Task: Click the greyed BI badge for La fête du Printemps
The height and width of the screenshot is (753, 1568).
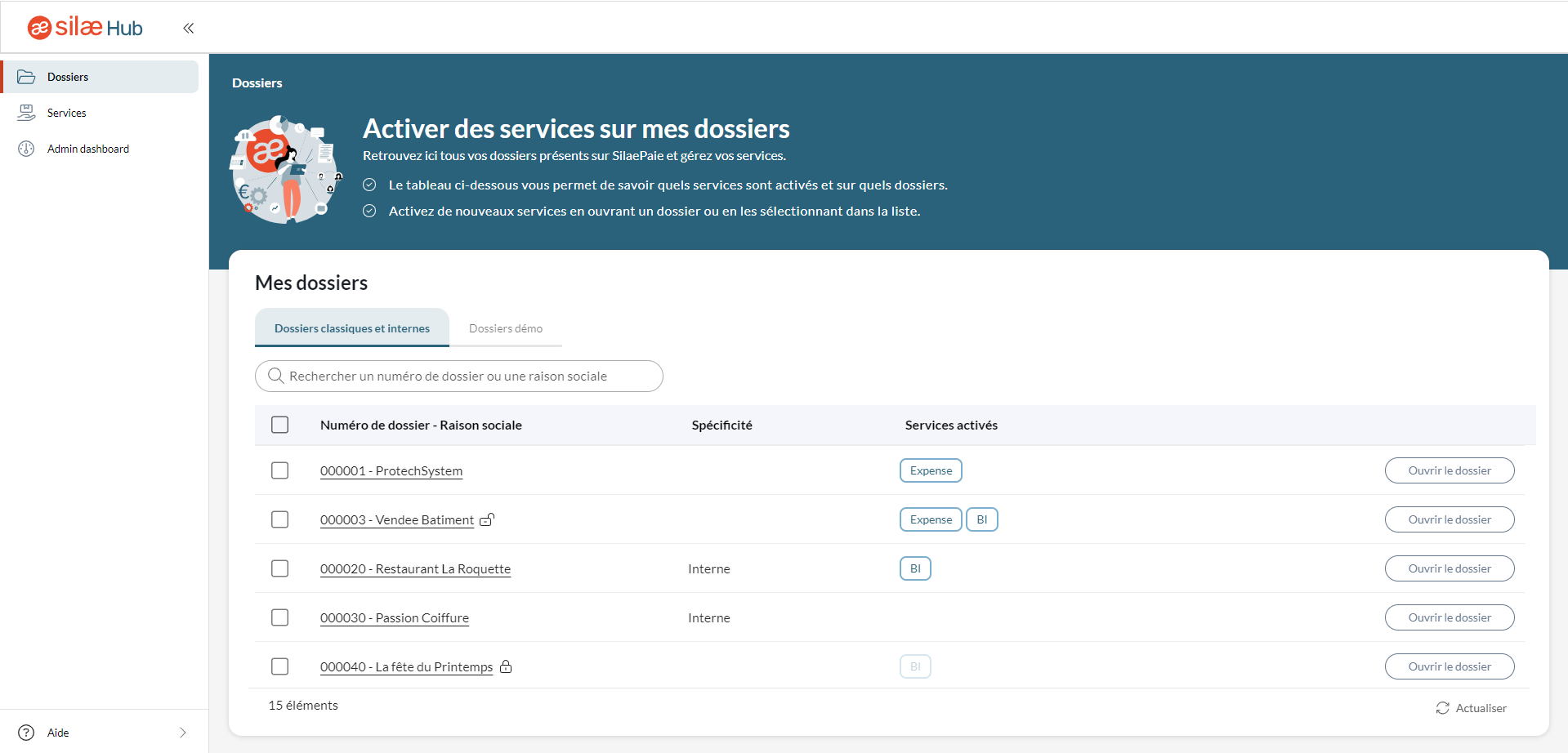Action: [915, 666]
